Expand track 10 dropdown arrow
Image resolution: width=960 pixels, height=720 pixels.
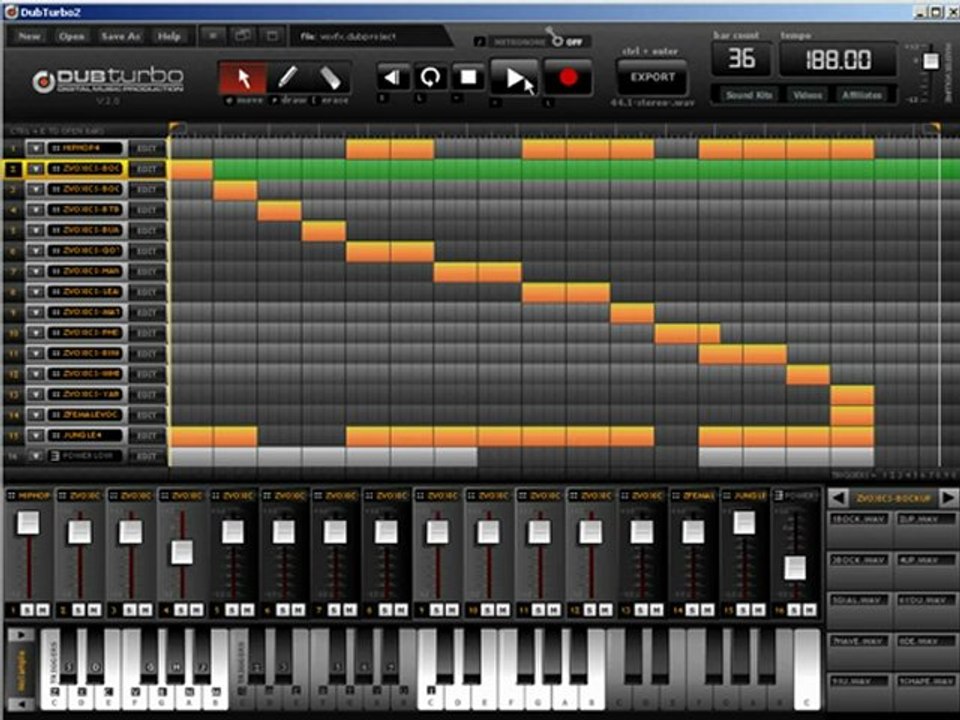click(36, 333)
